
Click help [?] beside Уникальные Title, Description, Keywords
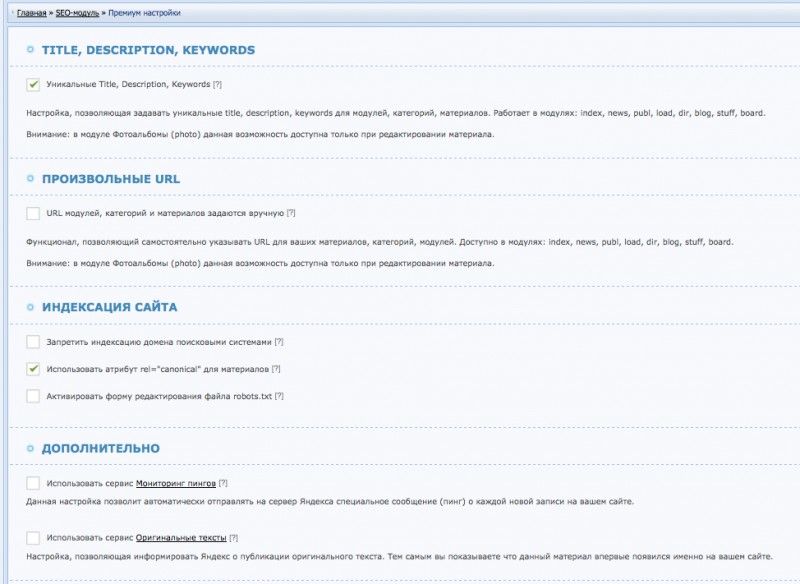tap(218, 85)
